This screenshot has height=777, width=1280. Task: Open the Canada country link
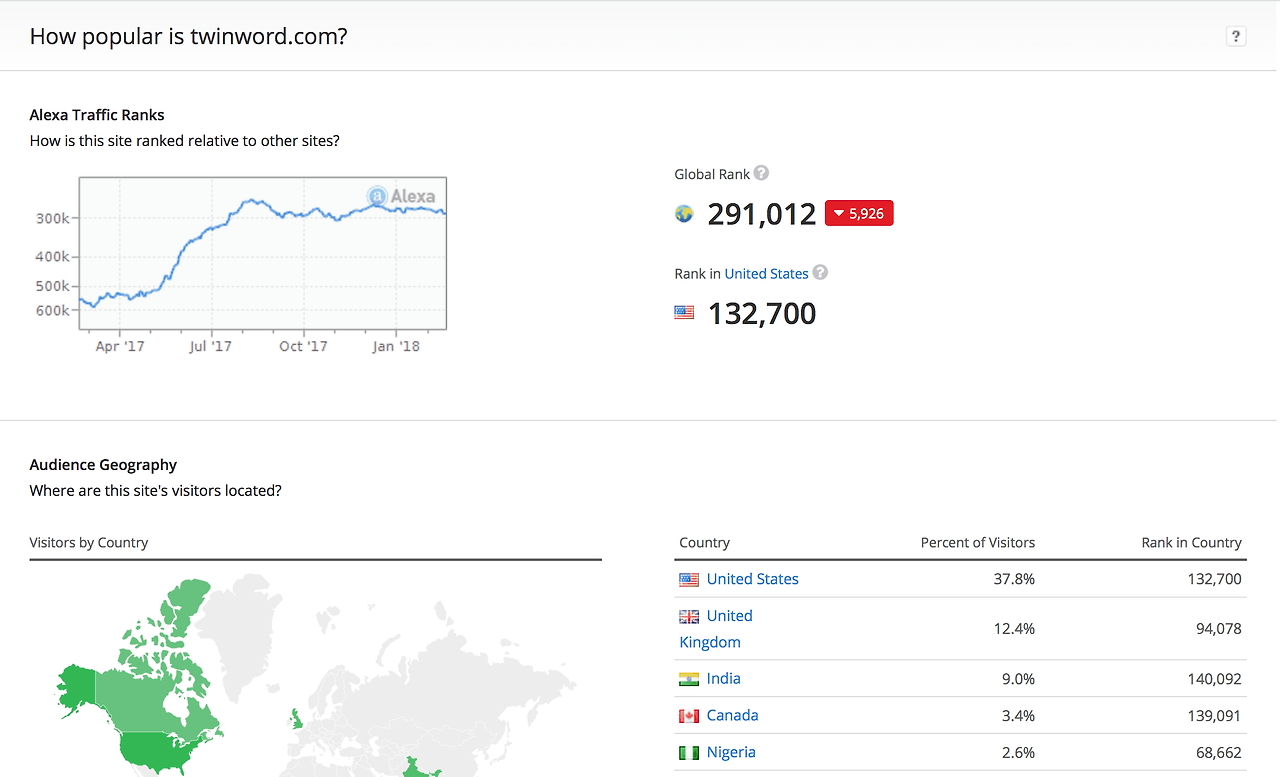tap(732, 715)
